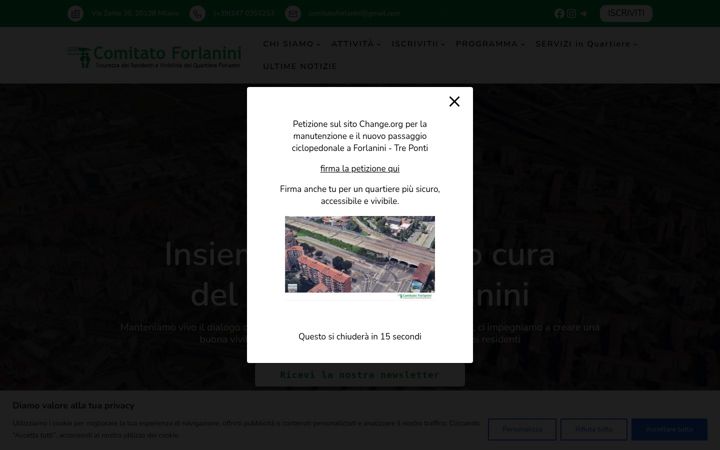Click the phone number in top bar
Viewport: 720px width, 450px height.
click(244, 13)
